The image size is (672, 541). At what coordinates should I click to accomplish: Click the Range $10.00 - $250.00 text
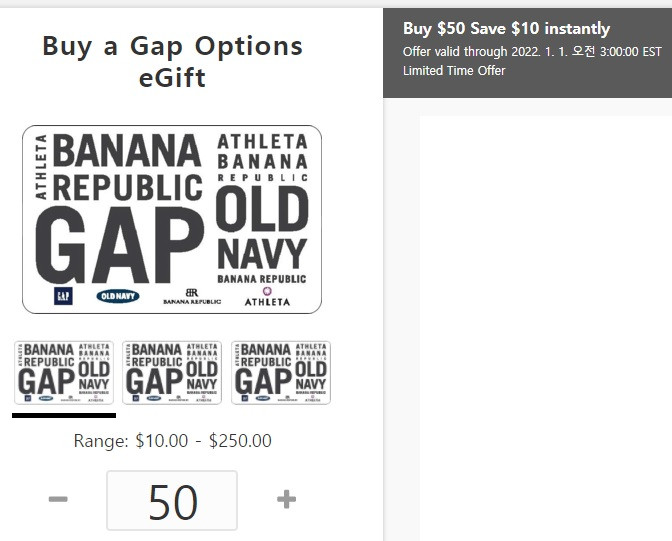(172, 441)
